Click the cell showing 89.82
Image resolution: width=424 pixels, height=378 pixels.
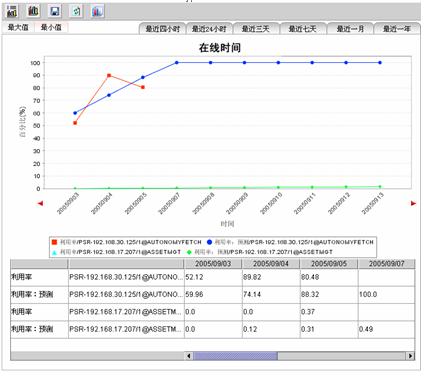[271, 277]
